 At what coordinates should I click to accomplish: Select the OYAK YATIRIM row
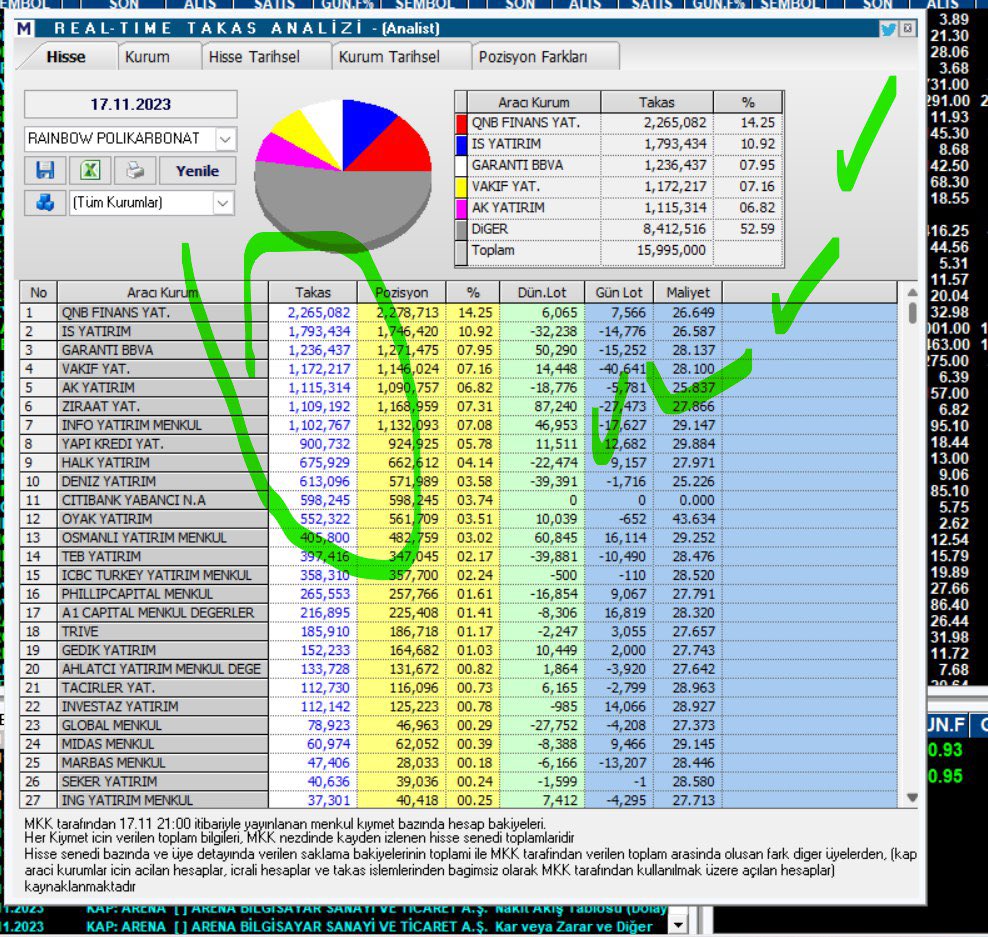click(x=459, y=519)
